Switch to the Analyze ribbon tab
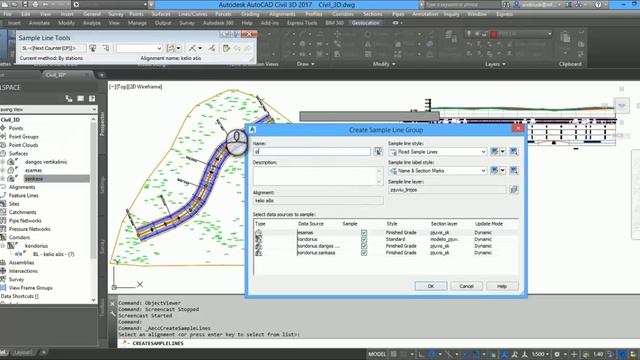Viewport: 640px width, 360px height. point(92,23)
